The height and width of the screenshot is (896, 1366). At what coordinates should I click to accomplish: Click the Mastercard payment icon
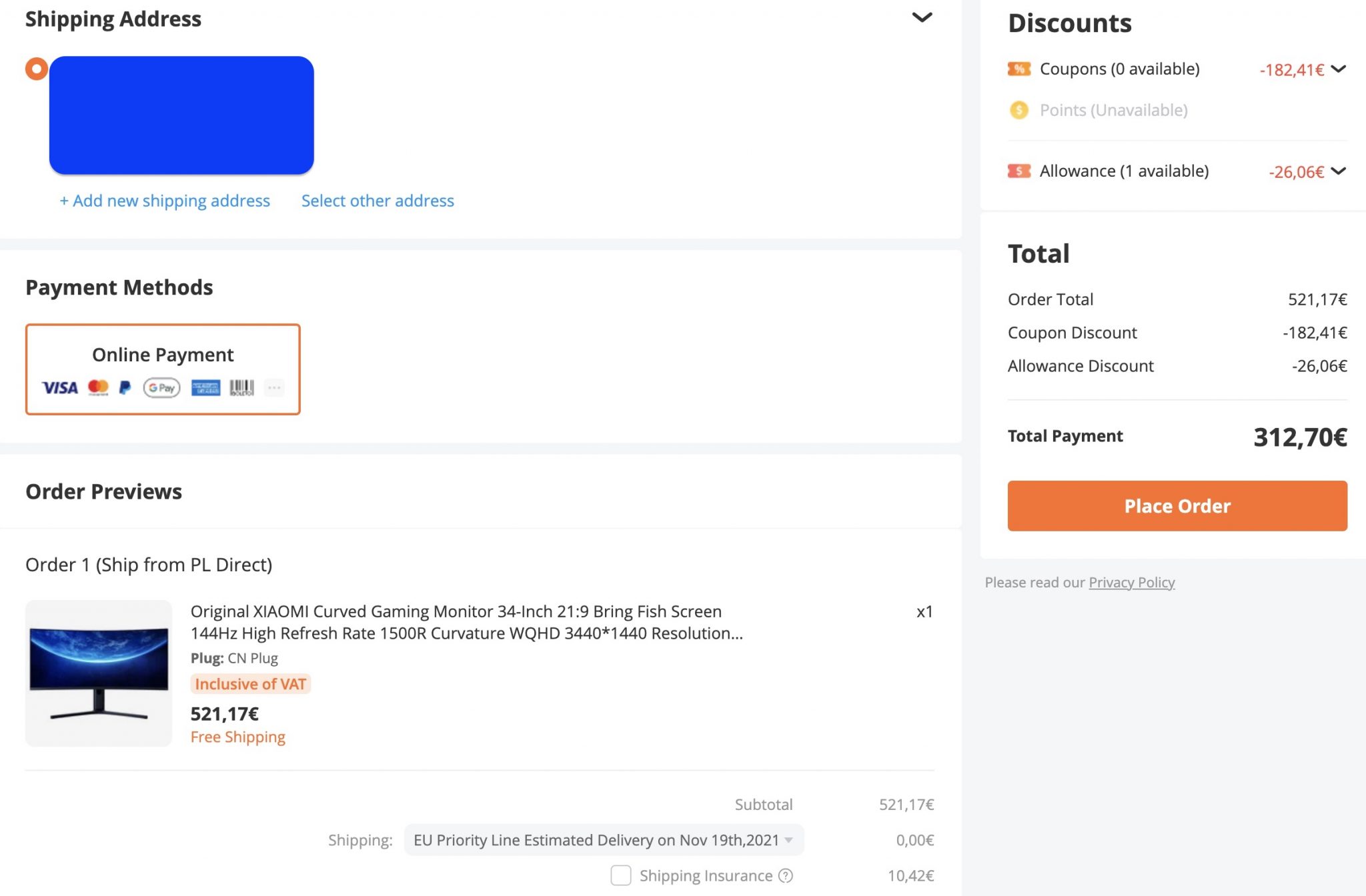click(99, 387)
